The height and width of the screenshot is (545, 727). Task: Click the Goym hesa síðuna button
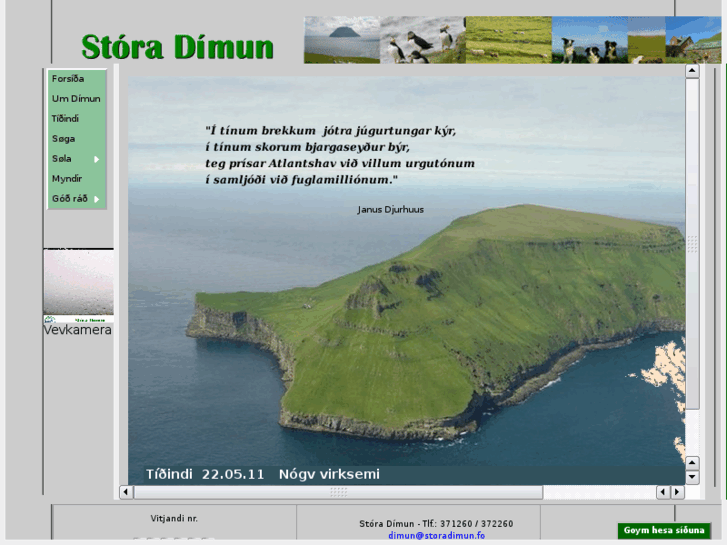point(664,530)
